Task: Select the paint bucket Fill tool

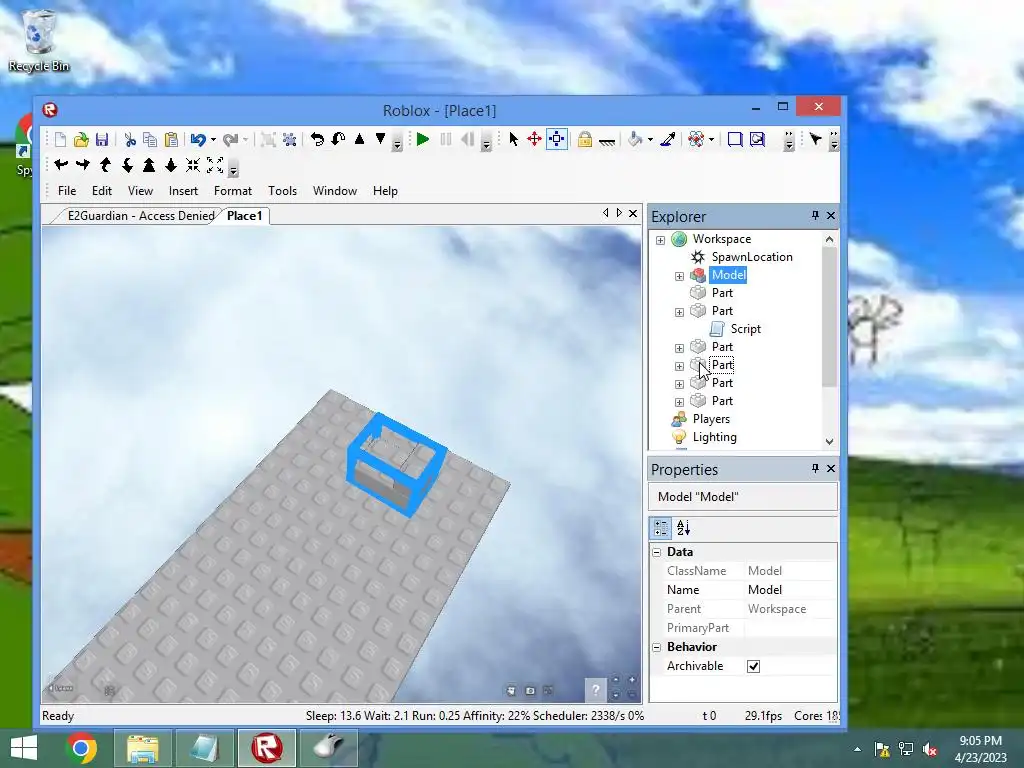Action: click(635, 139)
